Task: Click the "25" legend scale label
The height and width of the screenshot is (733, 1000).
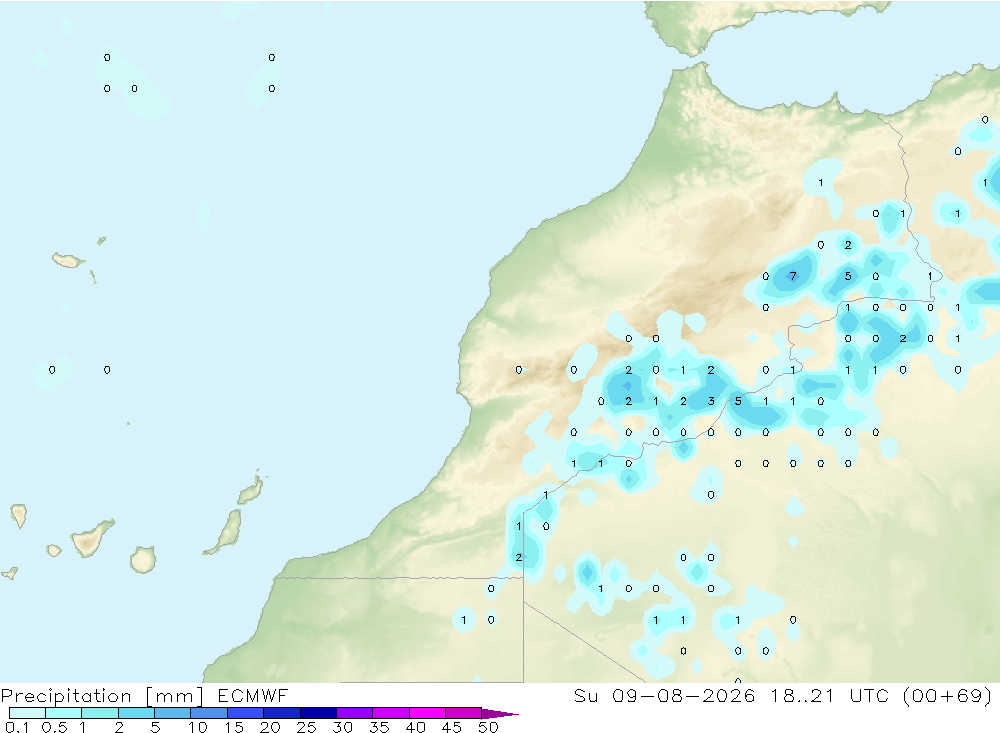Action: 306,727
